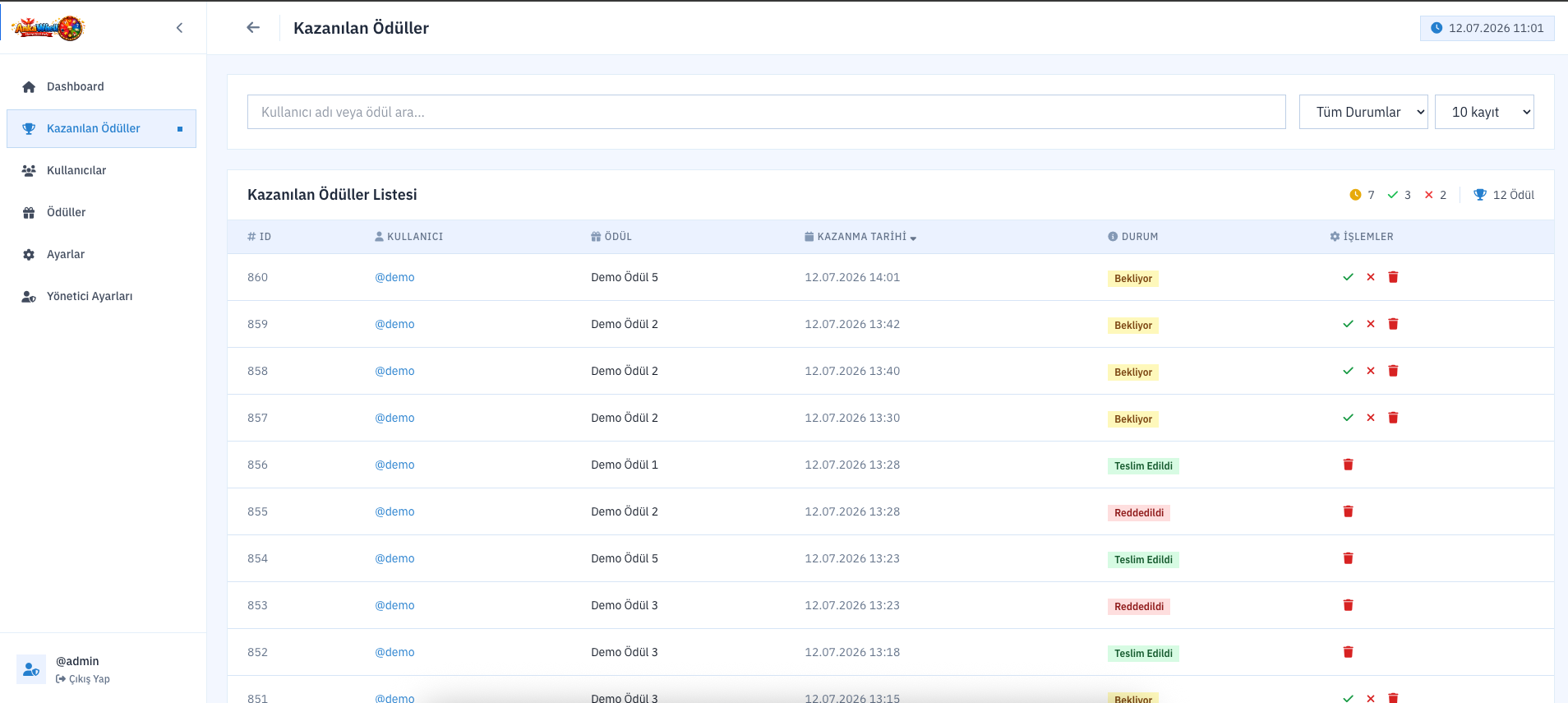Click the clock icon in date badge
Image resolution: width=1568 pixels, height=703 pixels.
(x=1437, y=28)
